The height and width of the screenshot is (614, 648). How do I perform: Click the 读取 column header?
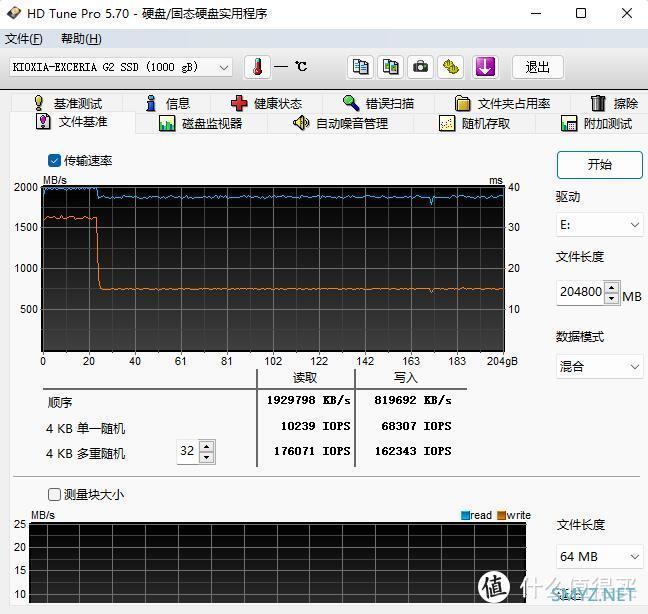pos(305,378)
